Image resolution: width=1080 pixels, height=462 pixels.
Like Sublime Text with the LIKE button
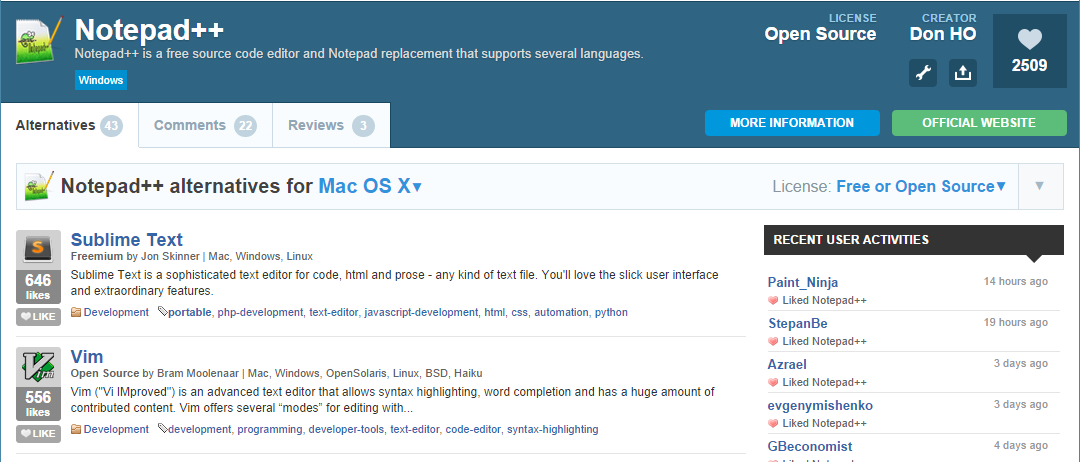coord(39,317)
